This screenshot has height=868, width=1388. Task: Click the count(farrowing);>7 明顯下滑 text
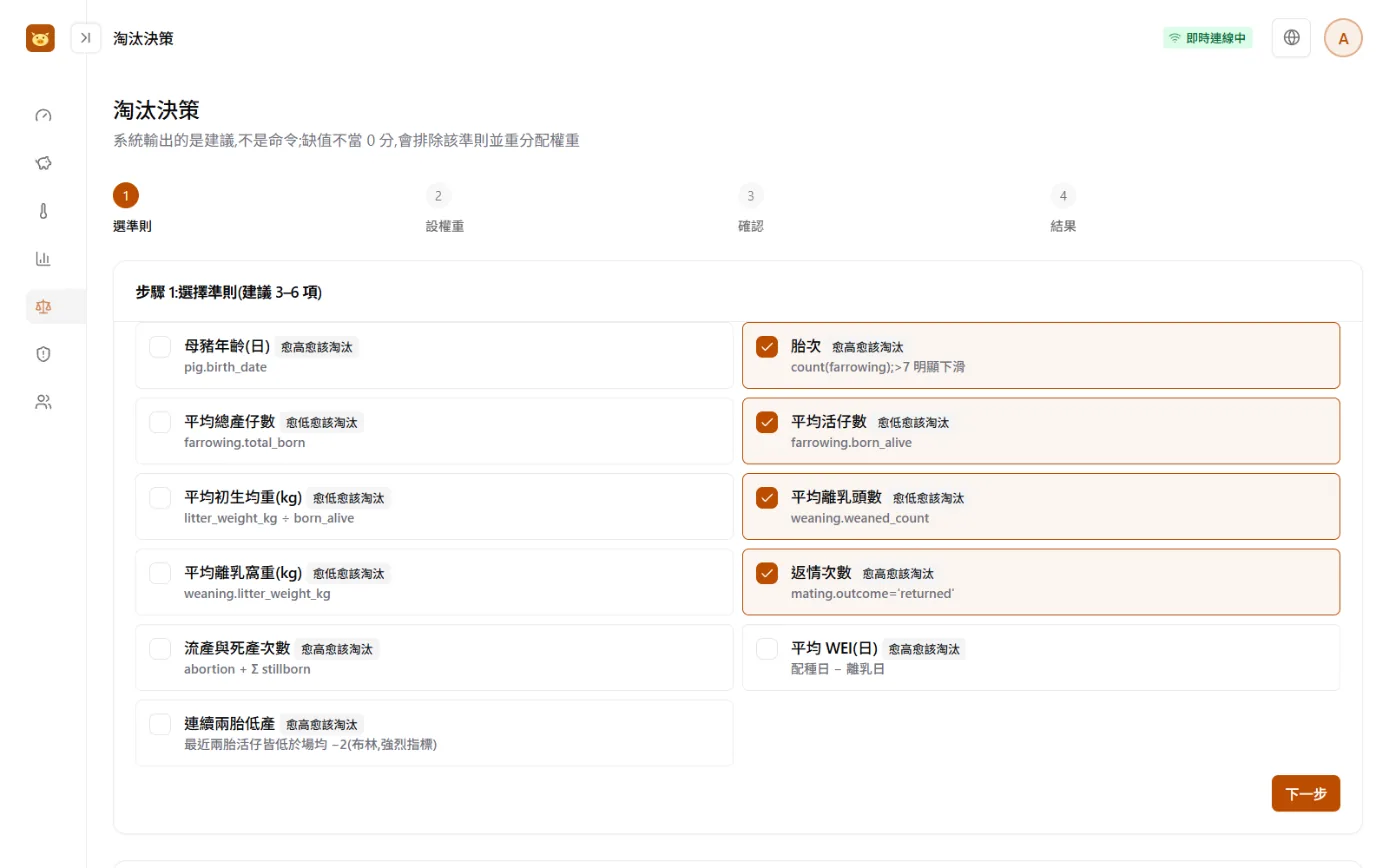pyautogui.click(x=878, y=367)
